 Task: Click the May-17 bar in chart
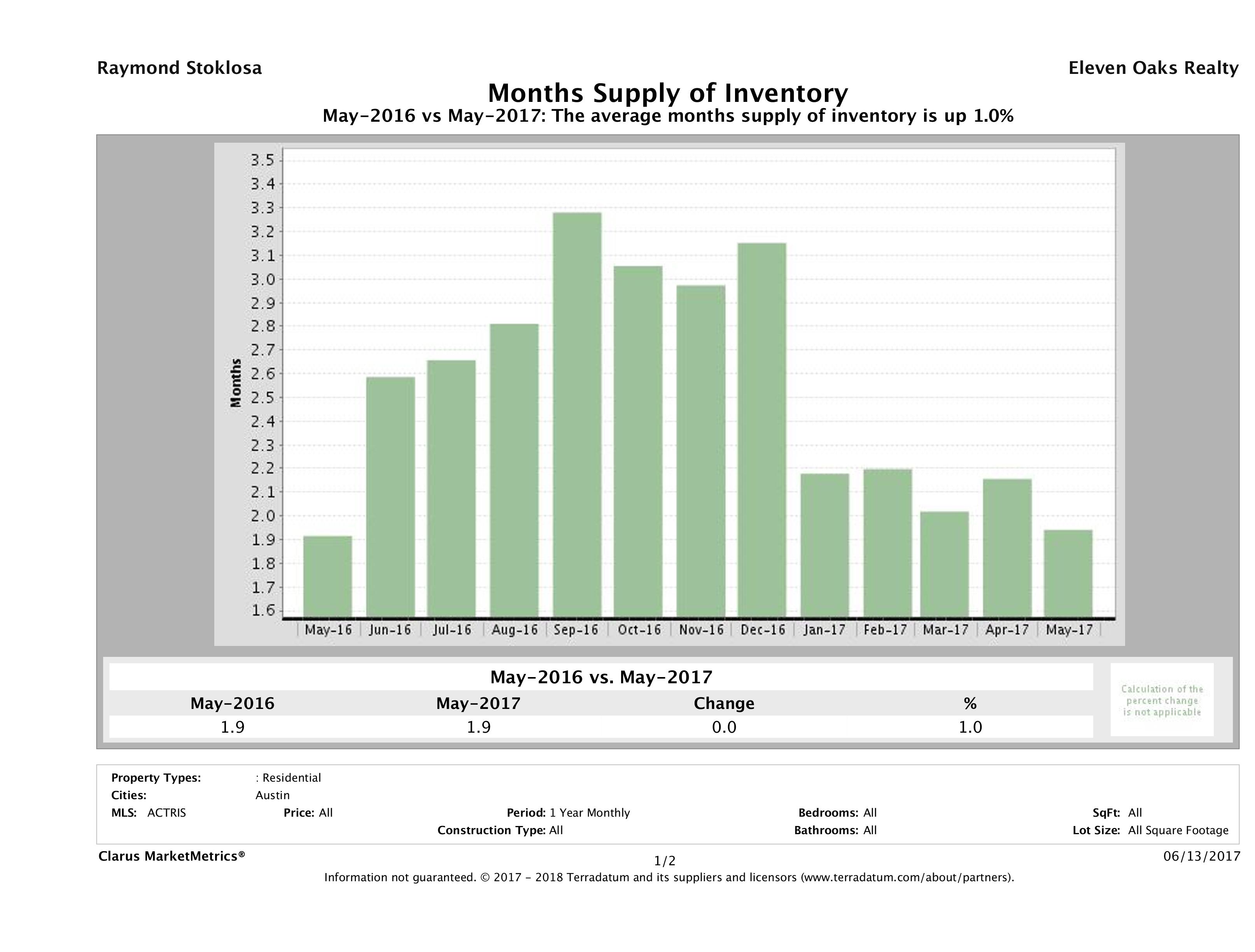[x=1068, y=573]
